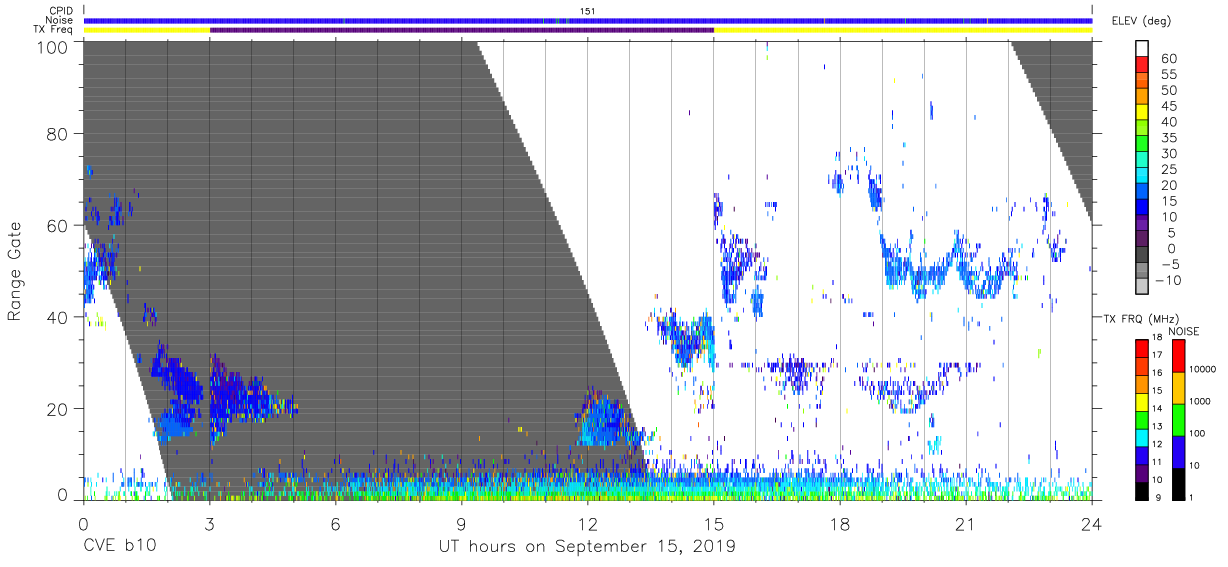The height and width of the screenshot is (567, 1228).
Task: Click the '10000' value in the NOISE legend
Action: (1203, 369)
